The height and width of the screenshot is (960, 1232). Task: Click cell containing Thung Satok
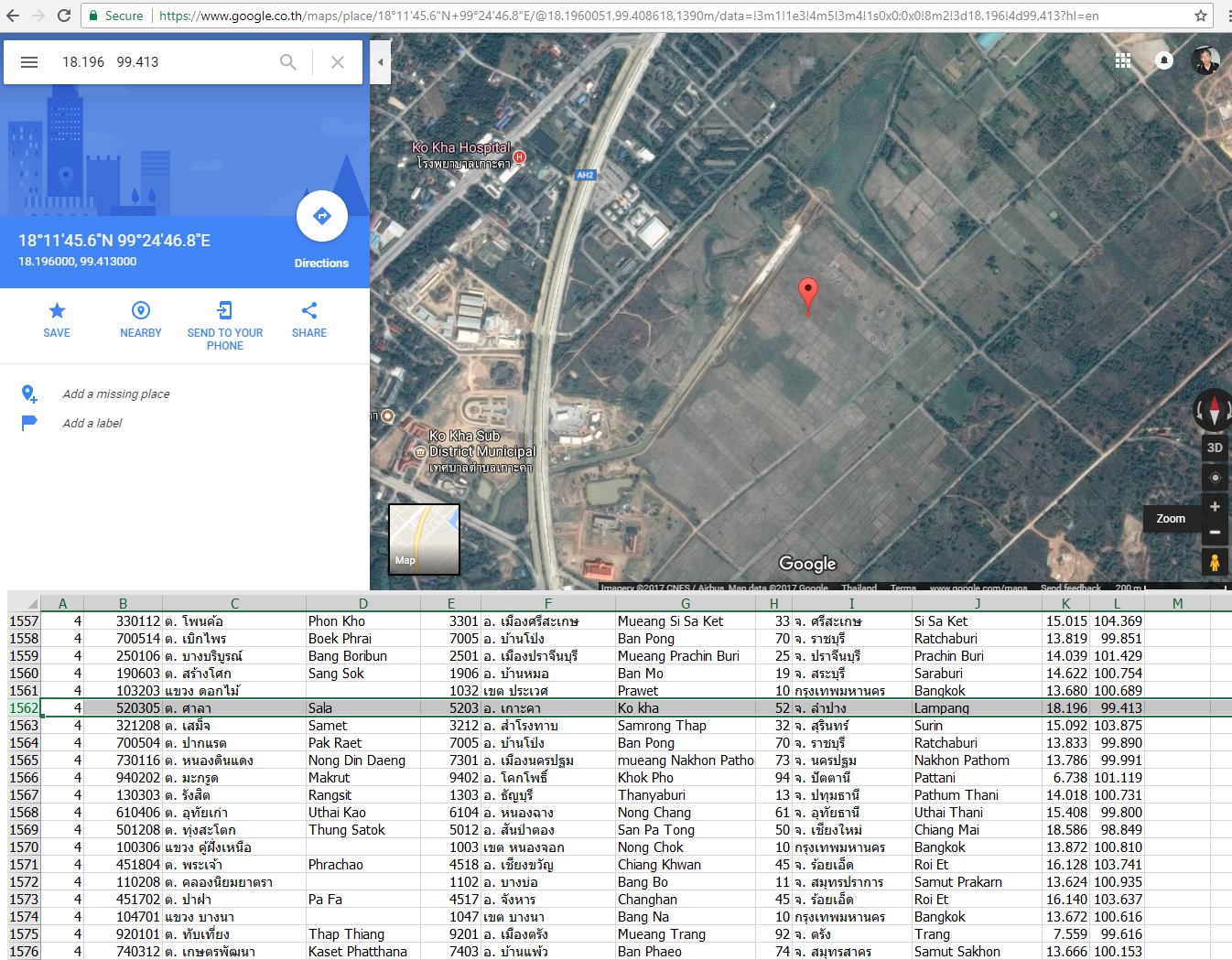[362, 830]
